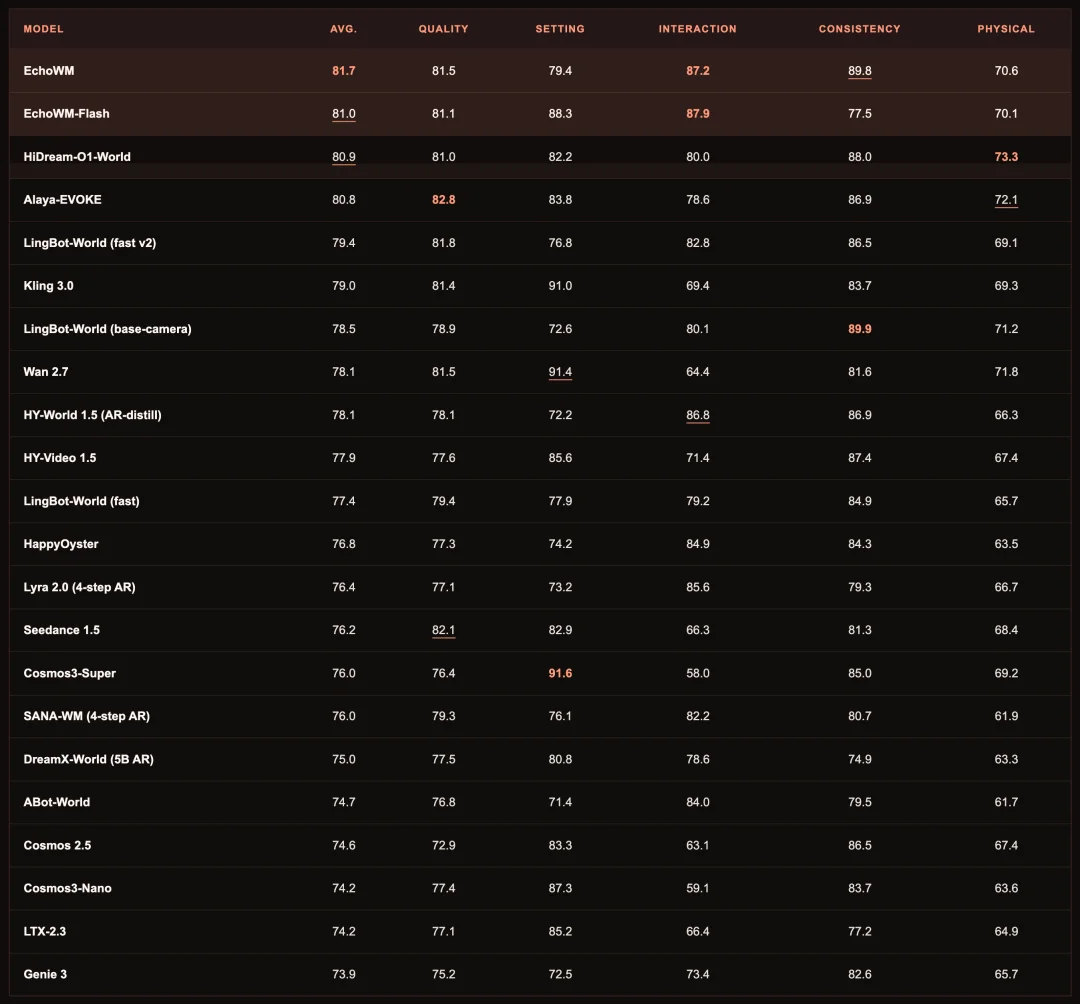Click the HY-Video 1.5 model name

coord(60,458)
